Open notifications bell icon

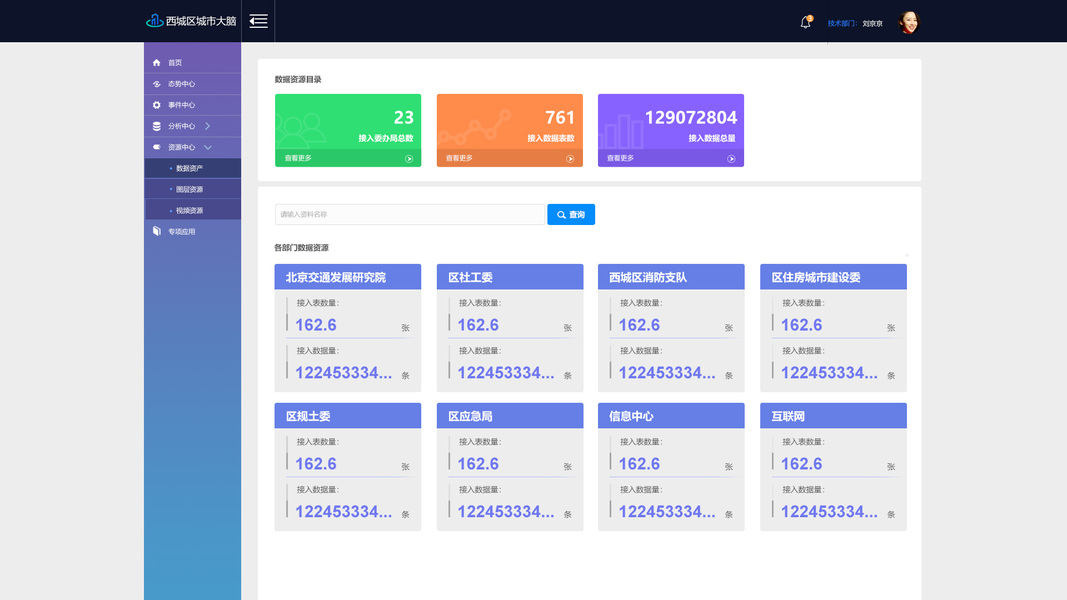tap(806, 22)
